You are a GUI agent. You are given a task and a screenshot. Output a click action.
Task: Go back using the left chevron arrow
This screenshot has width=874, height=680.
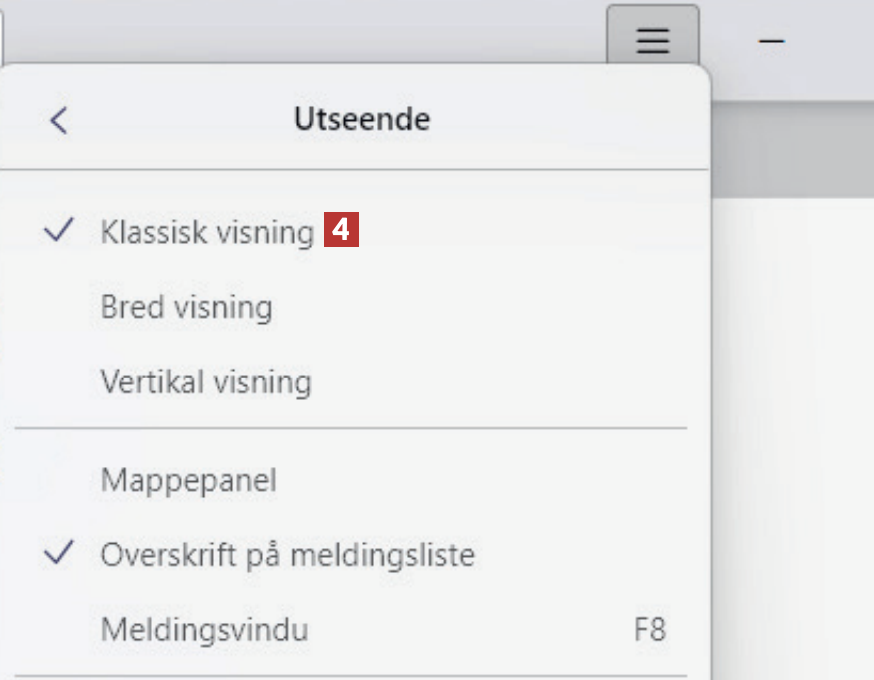[59, 120]
